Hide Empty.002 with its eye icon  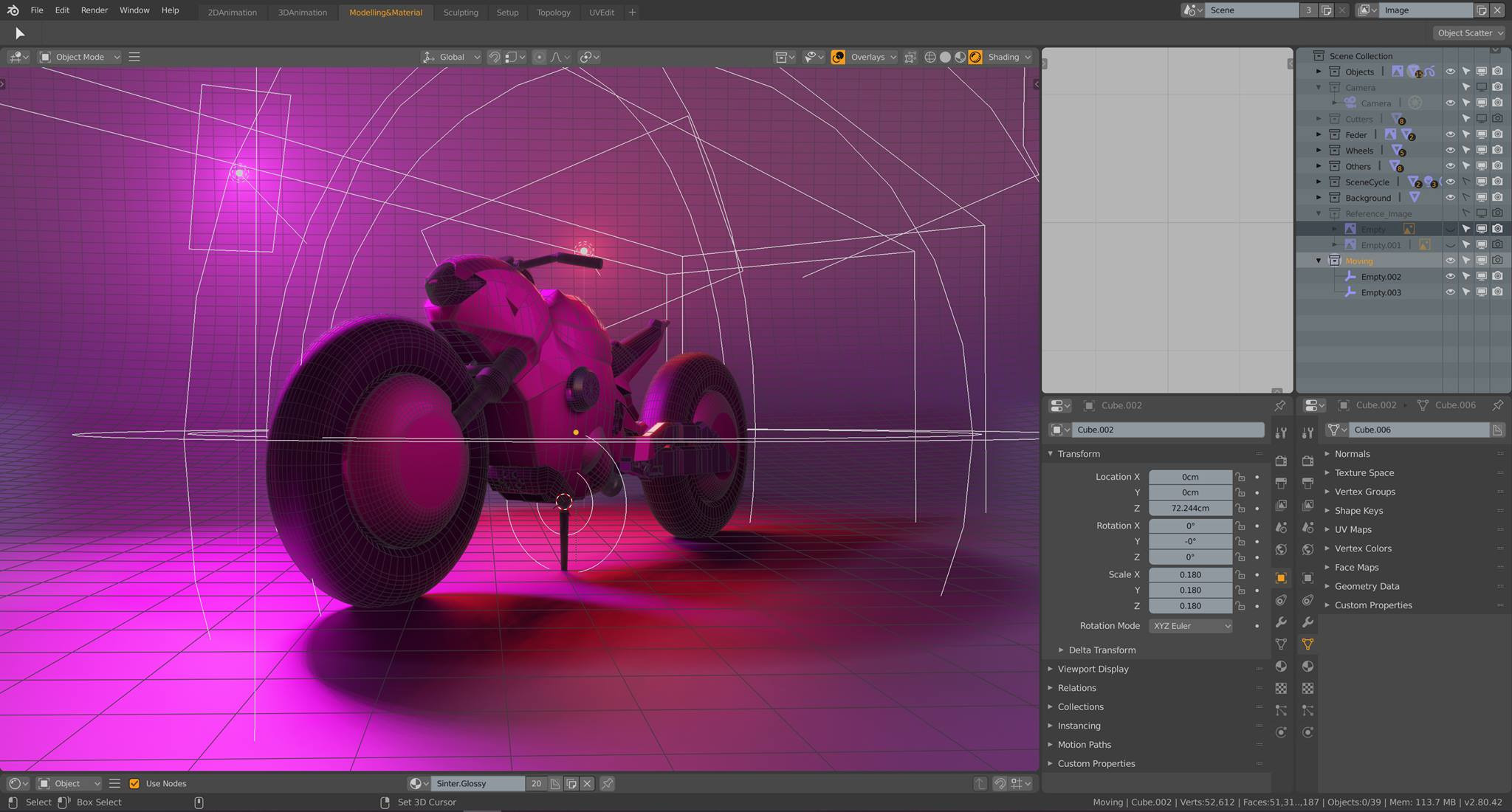coord(1450,276)
